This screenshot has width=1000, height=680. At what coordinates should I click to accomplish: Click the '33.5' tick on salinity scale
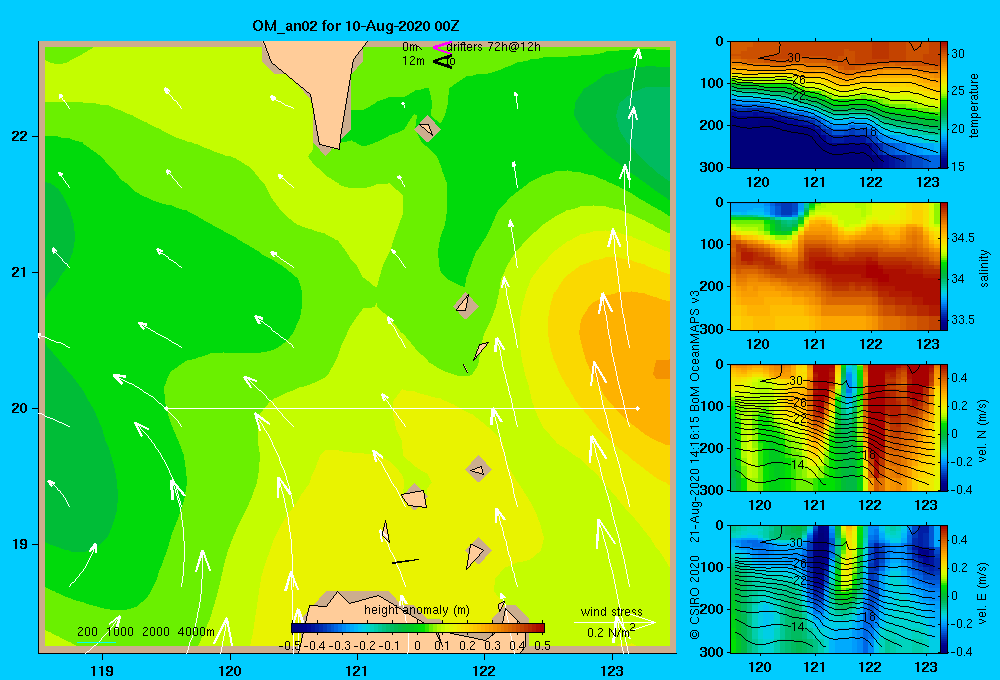point(962,320)
